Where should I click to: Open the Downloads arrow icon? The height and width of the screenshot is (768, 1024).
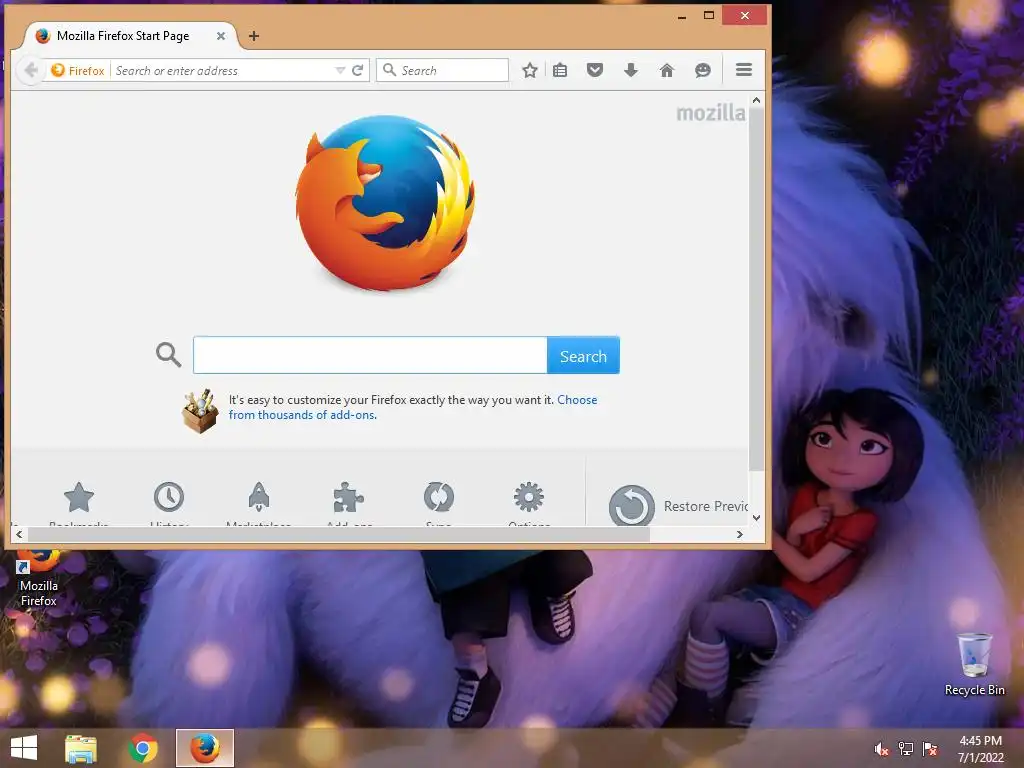[x=631, y=70]
